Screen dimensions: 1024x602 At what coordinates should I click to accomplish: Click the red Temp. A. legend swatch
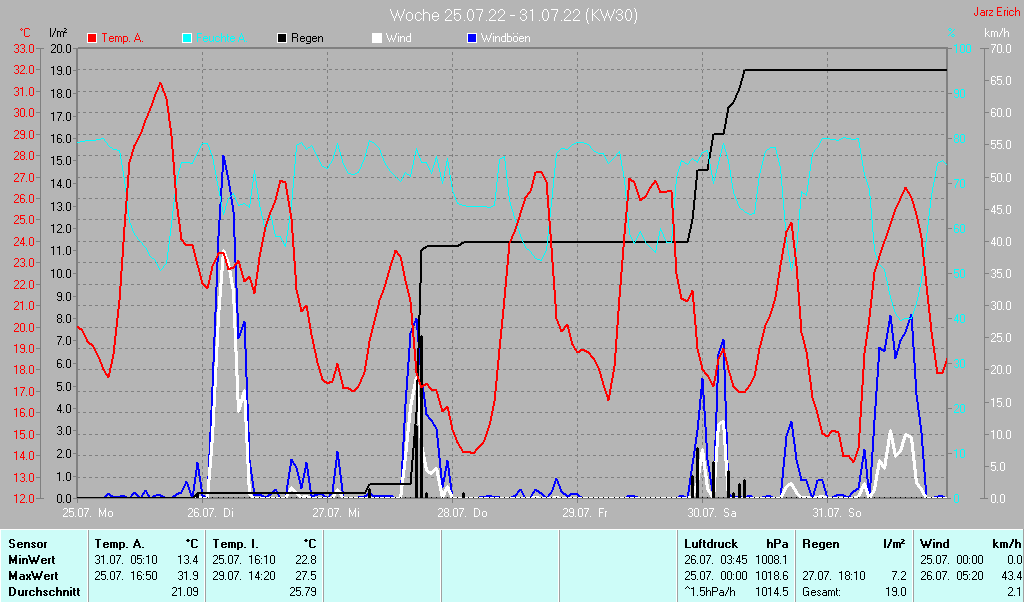[x=92, y=38]
